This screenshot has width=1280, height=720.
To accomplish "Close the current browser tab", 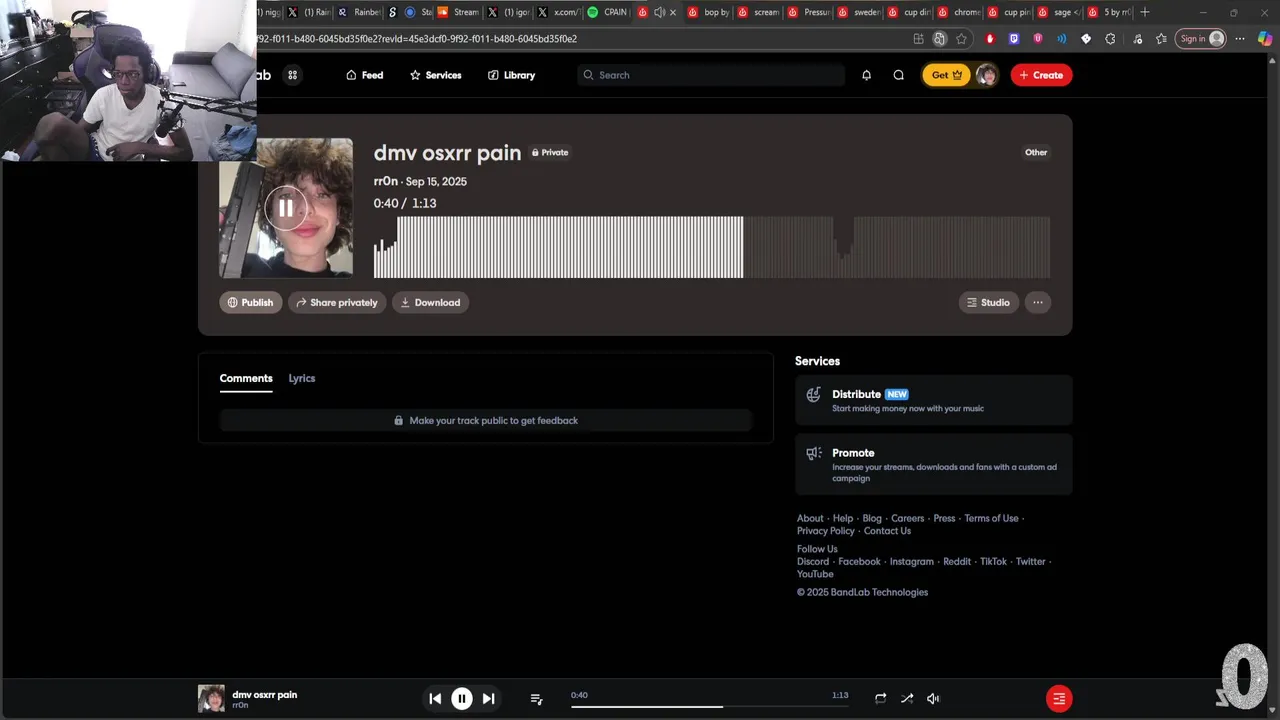I will 672,12.
